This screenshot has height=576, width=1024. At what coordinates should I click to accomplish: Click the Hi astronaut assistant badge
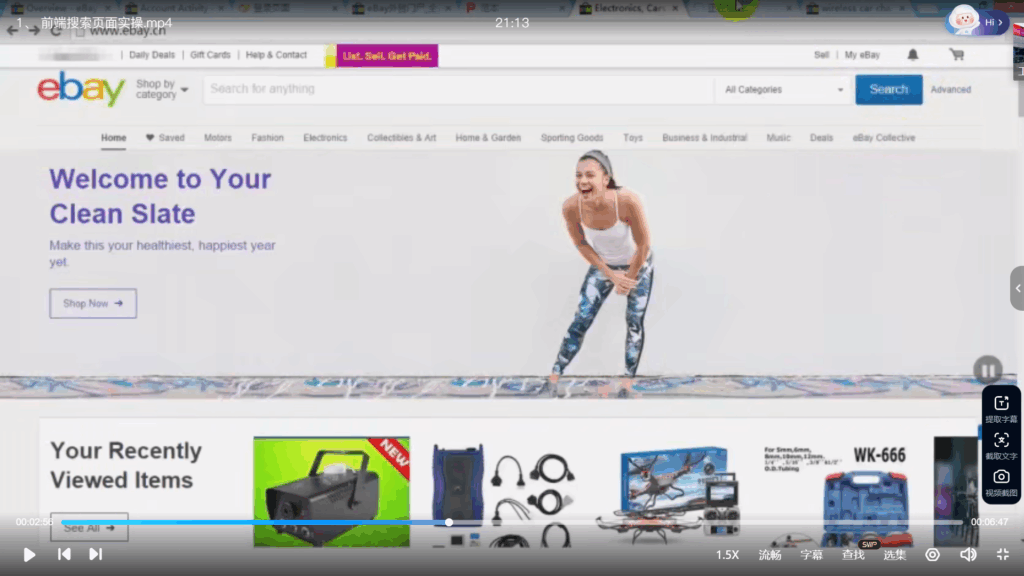pyautogui.click(x=977, y=21)
